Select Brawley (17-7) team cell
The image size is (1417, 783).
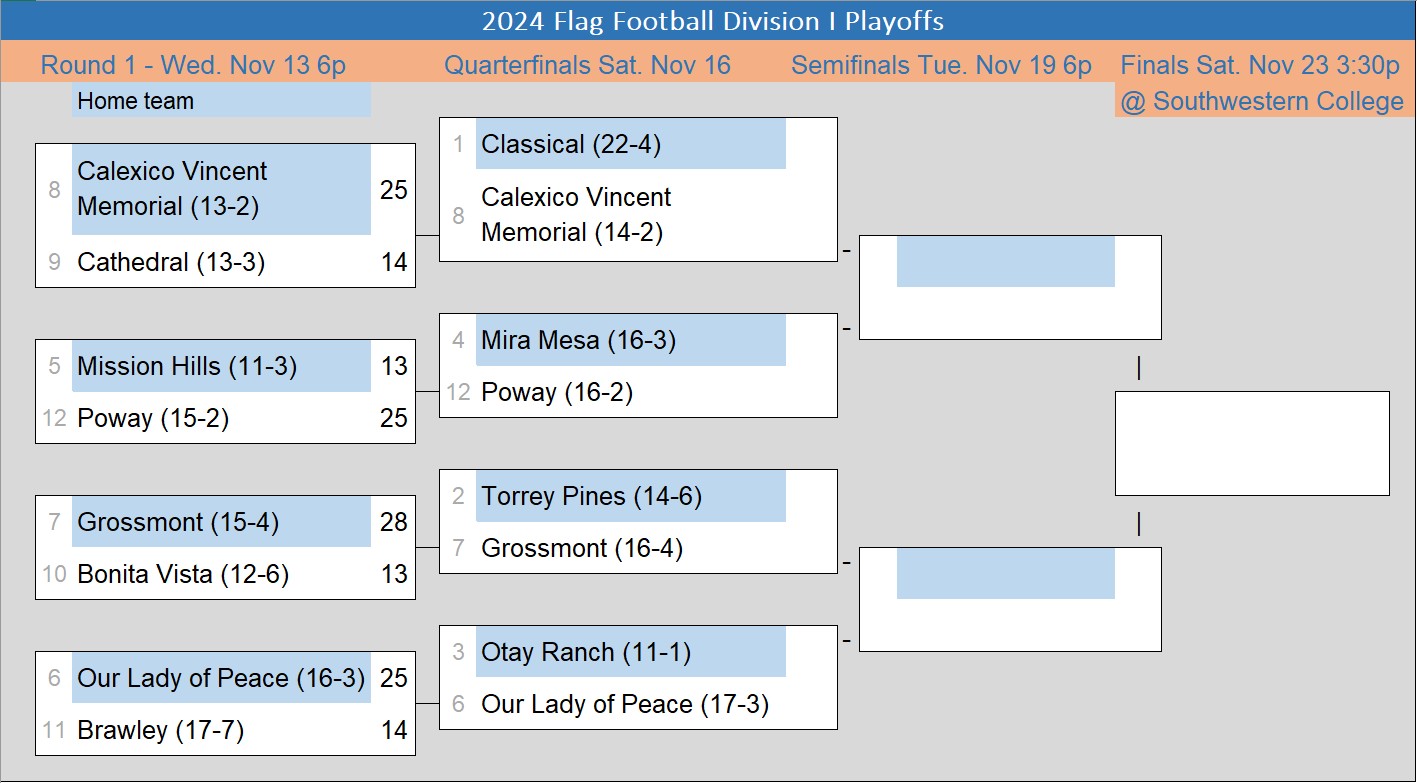click(x=160, y=731)
